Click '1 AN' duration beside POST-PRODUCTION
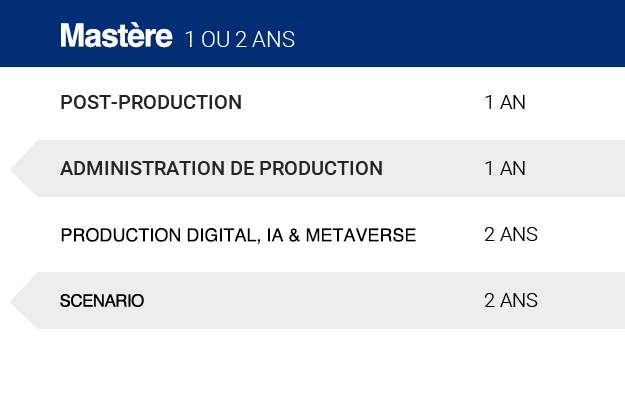Screen dimensions: 625x402 (505, 102)
